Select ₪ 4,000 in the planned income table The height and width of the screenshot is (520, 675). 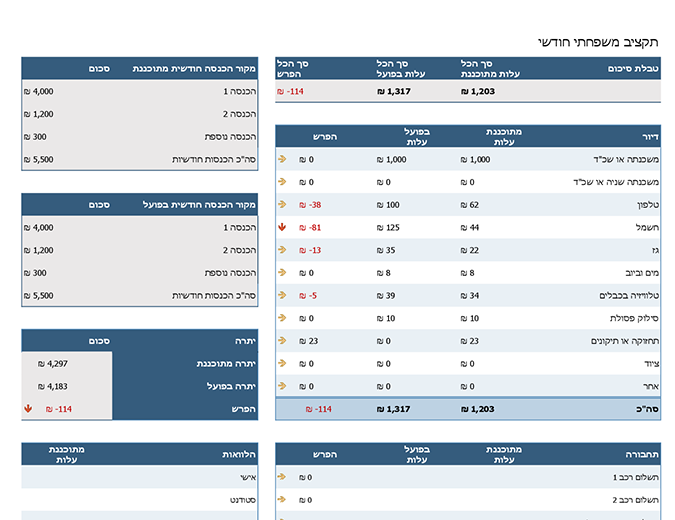39,91
